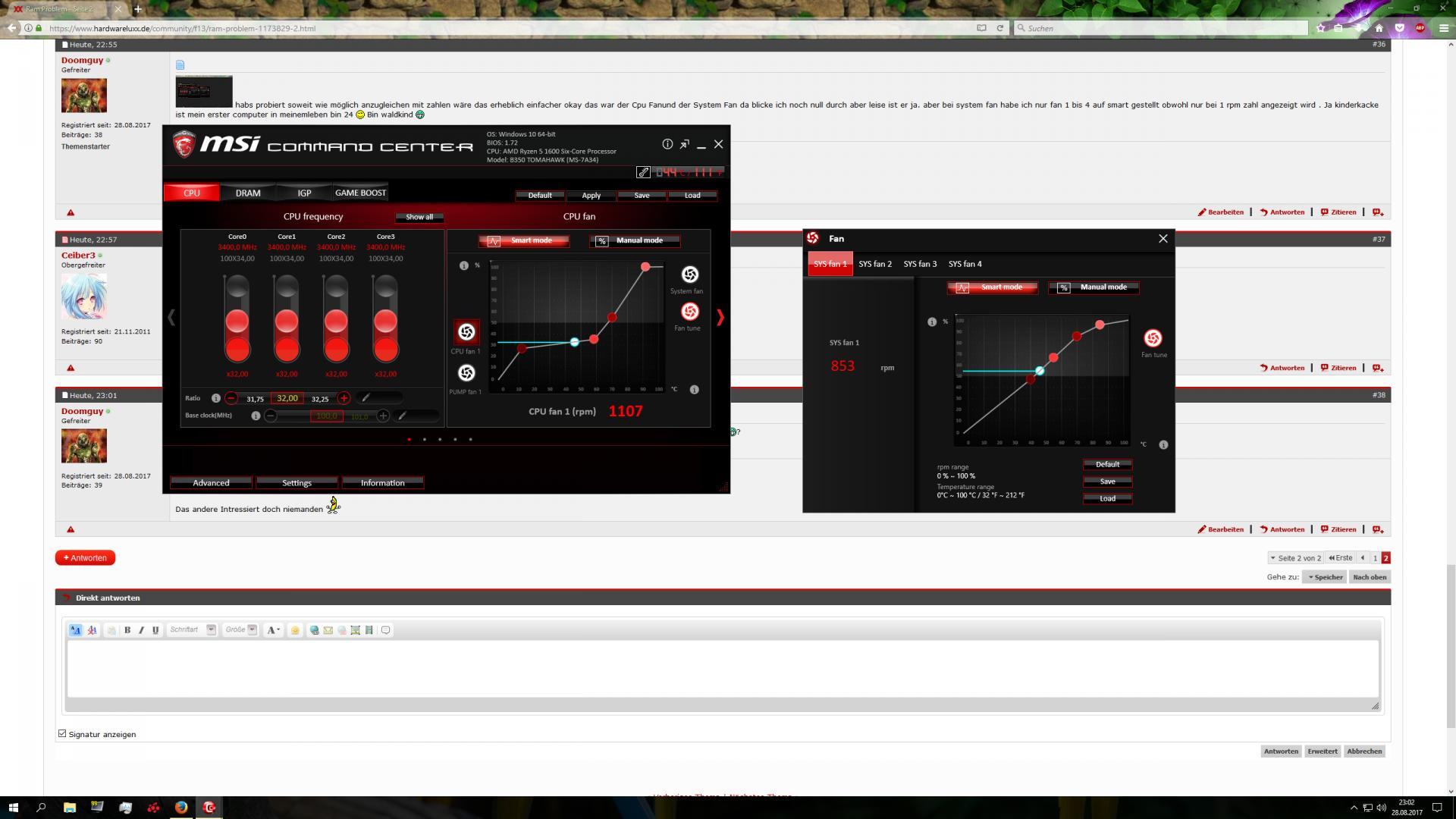Open the text color dropdown
This screenshot has height=819, width=1456.
274,630
